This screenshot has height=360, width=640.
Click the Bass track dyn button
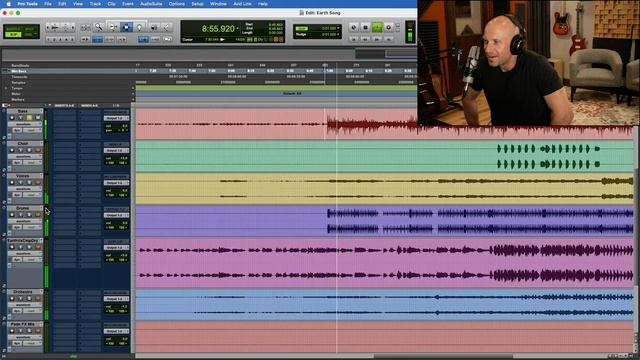(x=17, y=130)
